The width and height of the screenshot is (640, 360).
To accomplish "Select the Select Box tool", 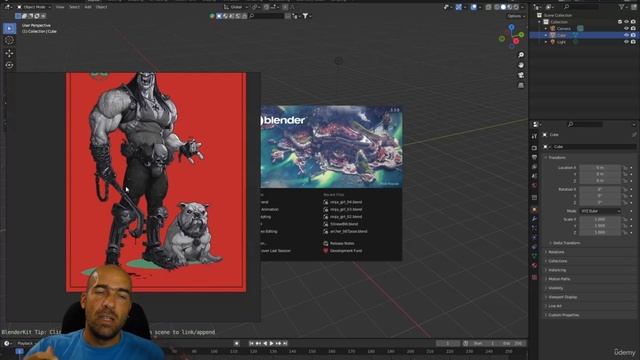I will pos(9,28).
